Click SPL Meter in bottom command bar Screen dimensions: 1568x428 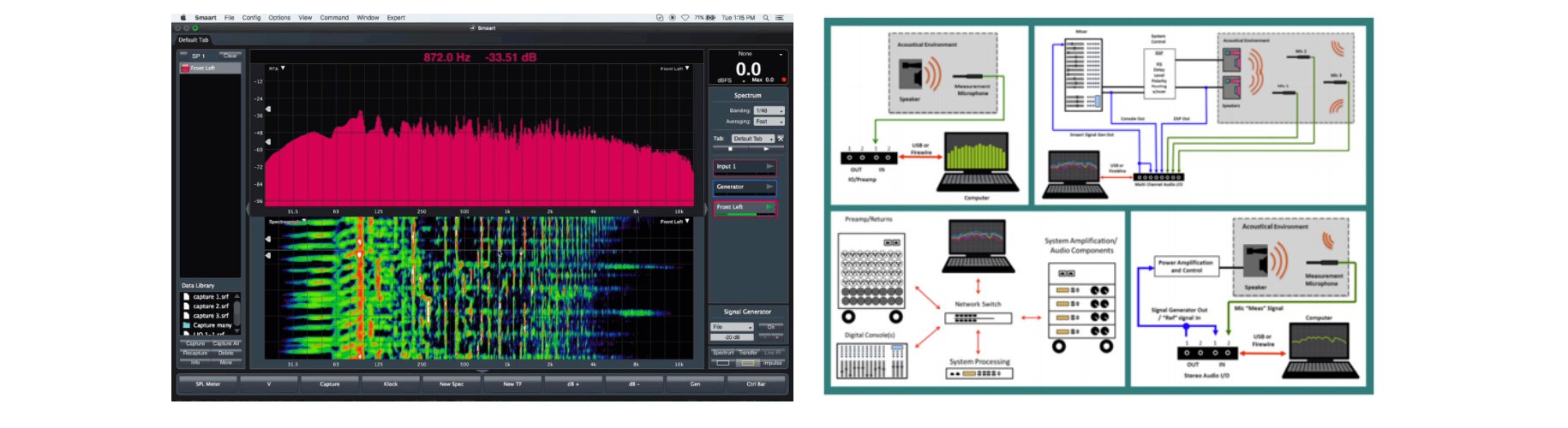(x=208, y=384)
